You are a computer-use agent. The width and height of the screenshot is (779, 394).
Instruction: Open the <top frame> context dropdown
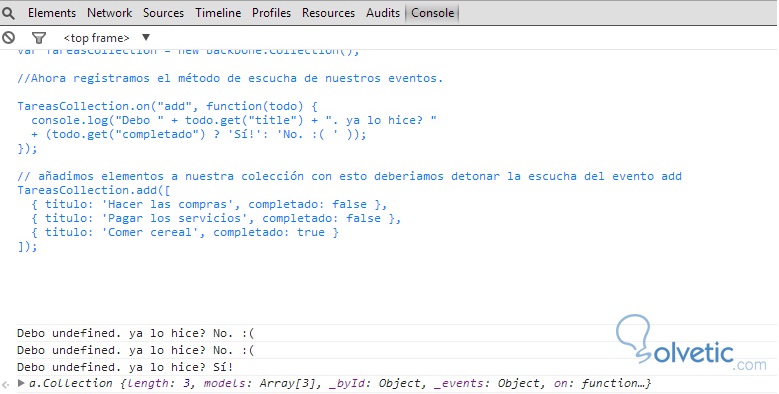coord(106,38)
